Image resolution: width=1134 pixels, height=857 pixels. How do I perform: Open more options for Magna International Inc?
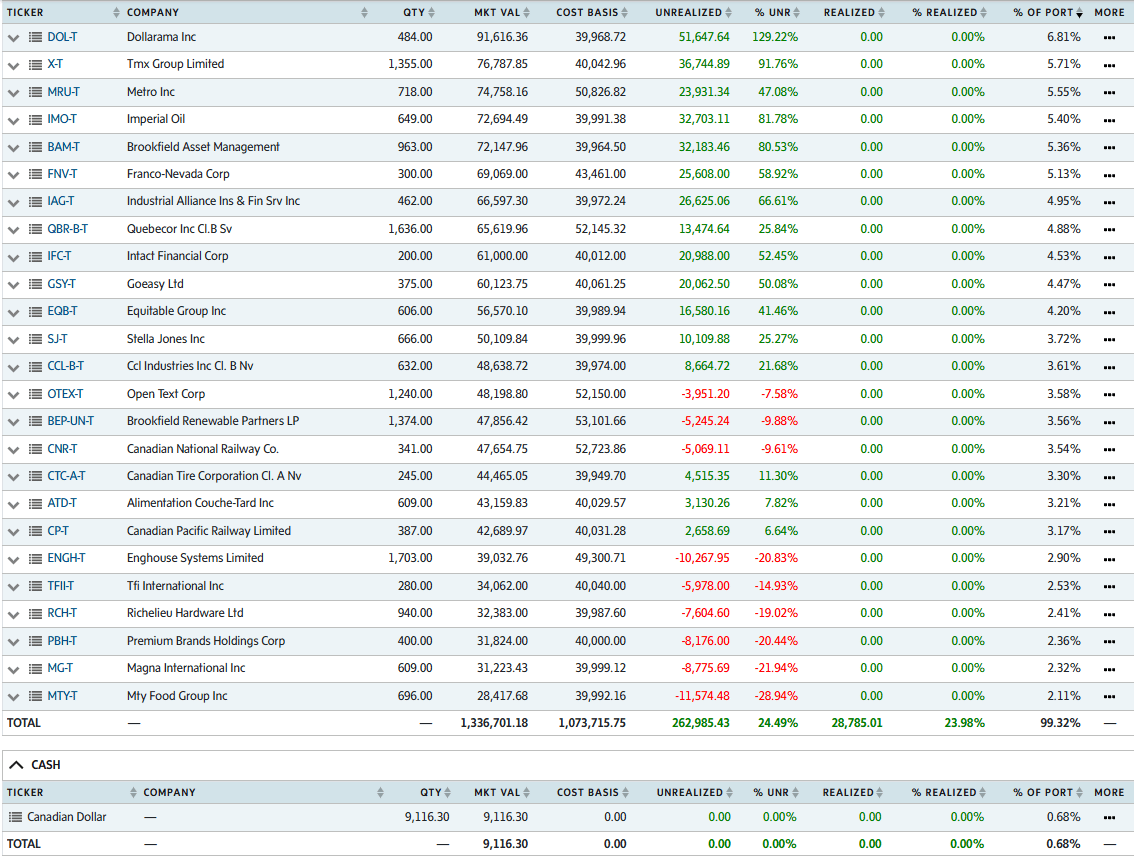click(x=1109, y=670)
